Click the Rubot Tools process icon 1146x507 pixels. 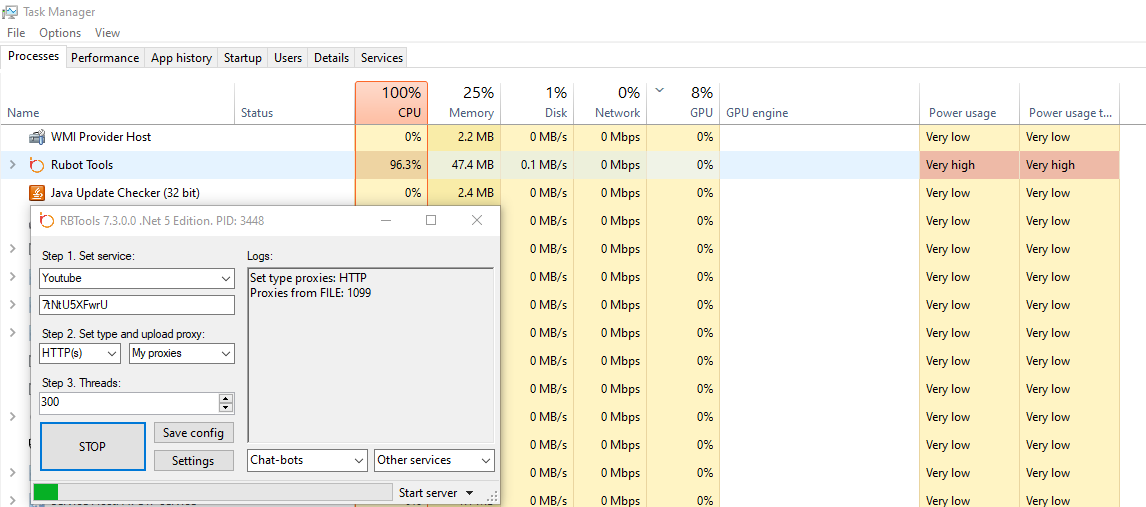(37, 165)
